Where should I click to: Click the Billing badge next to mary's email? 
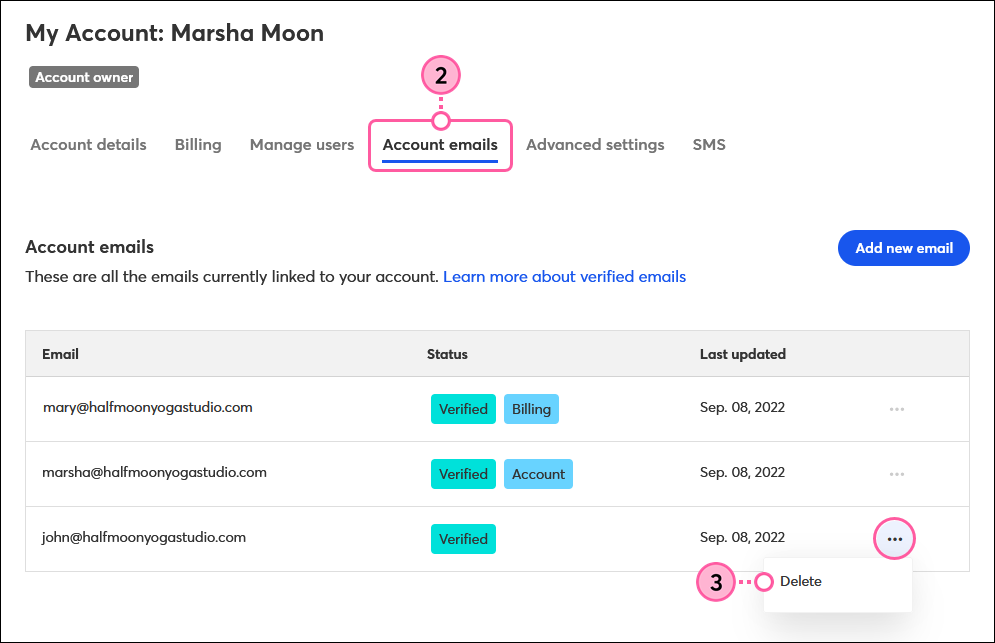click(531, 408)
